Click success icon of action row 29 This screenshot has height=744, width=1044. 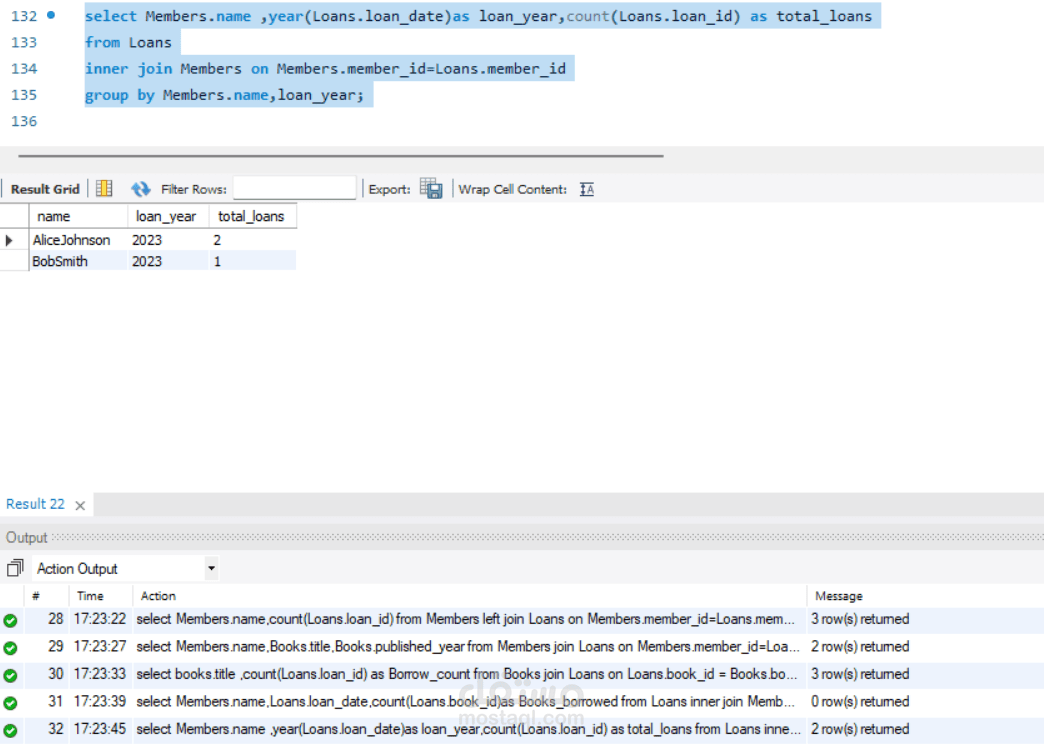[x=10, y=647]
